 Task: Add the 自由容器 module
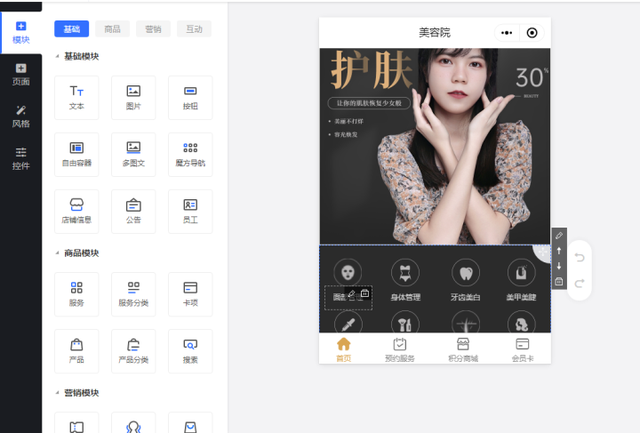pyautogui.click(x=76, y=154)
